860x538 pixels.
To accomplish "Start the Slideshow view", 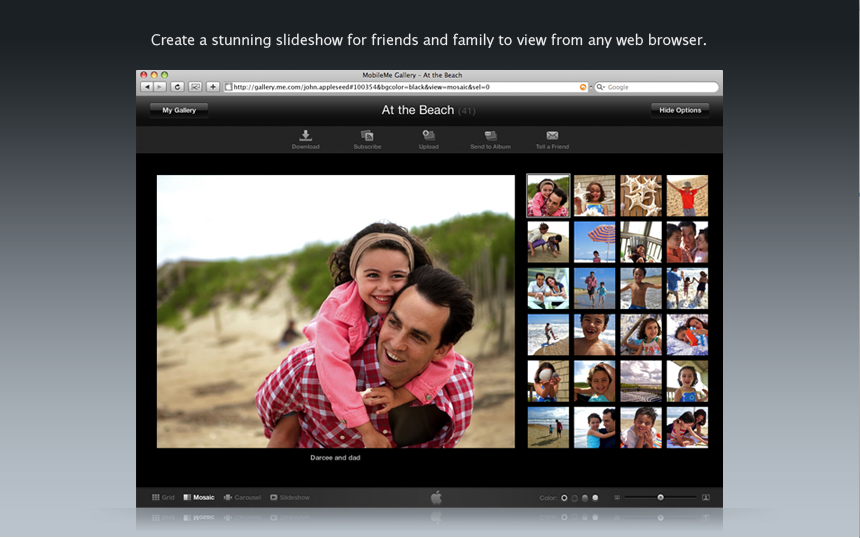I will (x=290, y=497).
